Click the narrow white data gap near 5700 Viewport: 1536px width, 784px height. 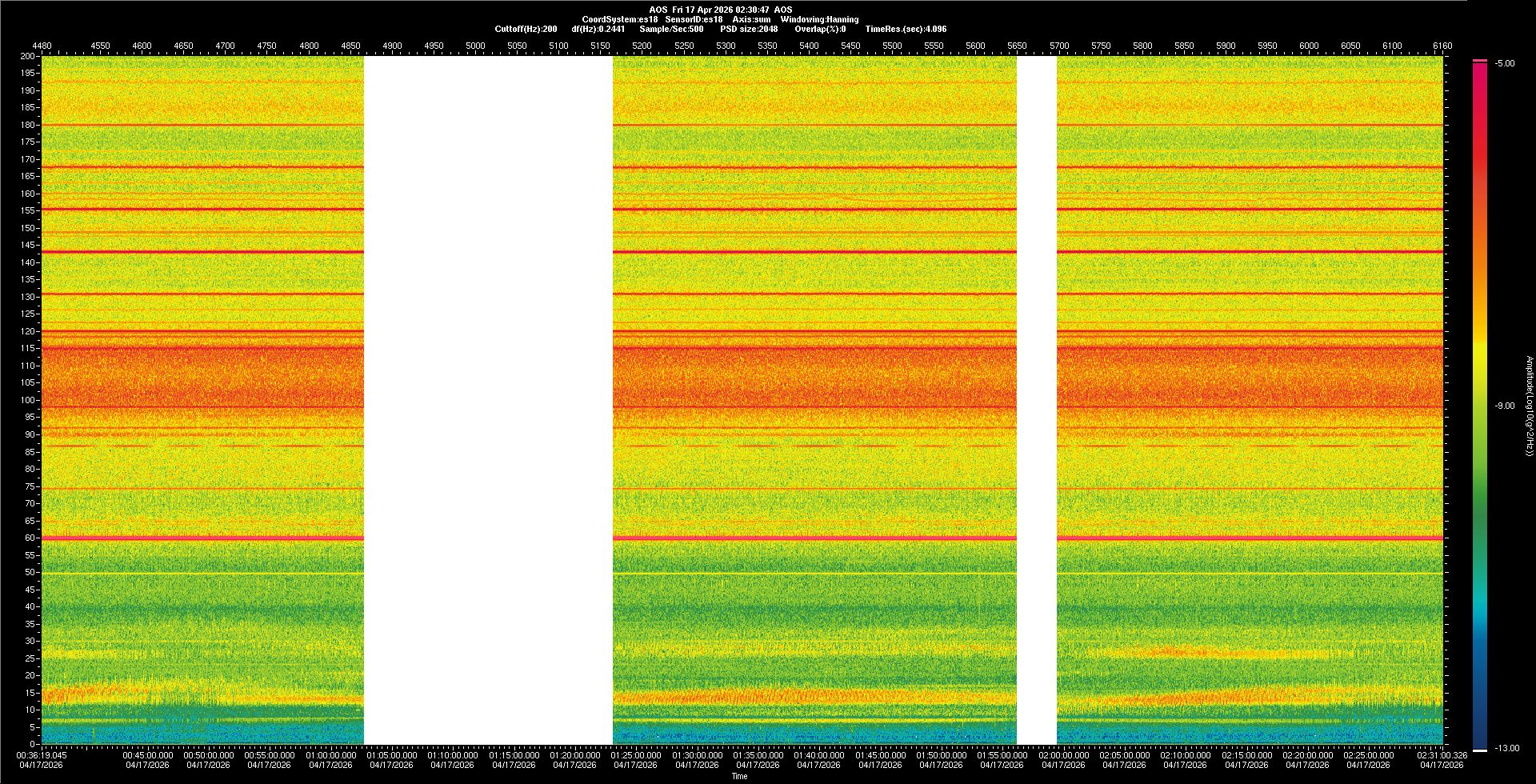click(x=1036, y=400)
